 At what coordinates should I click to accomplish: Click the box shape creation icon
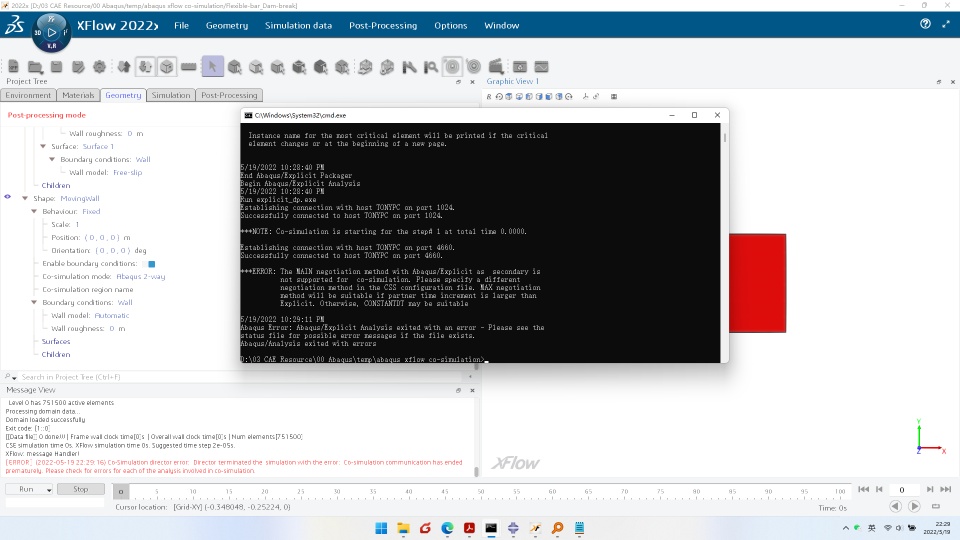(x=167, y=66)
